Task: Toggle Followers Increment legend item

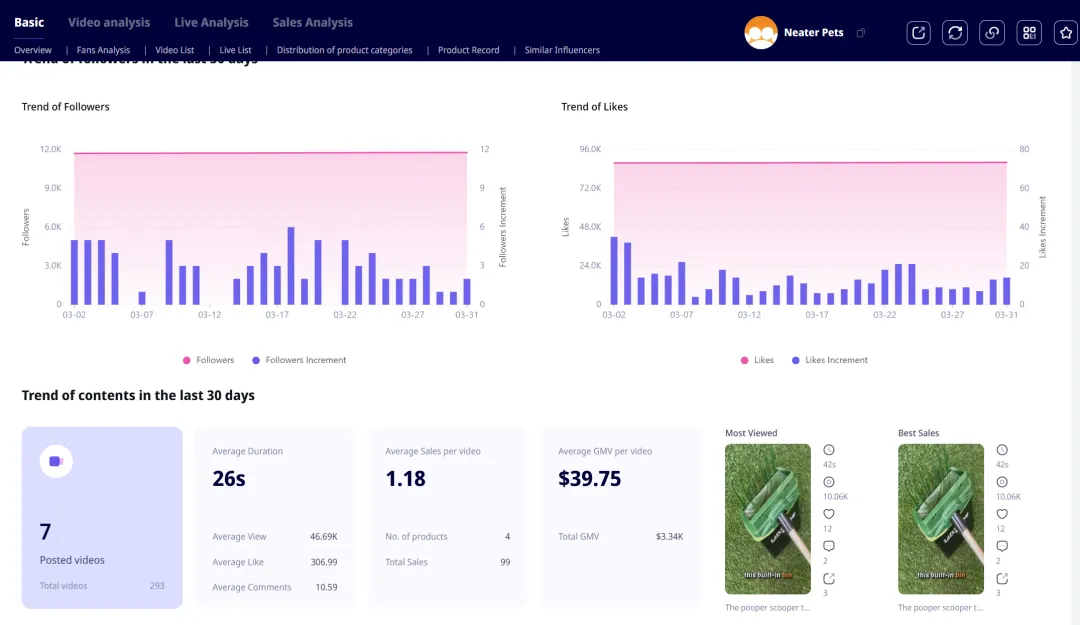Action: (x=299, y=360)
